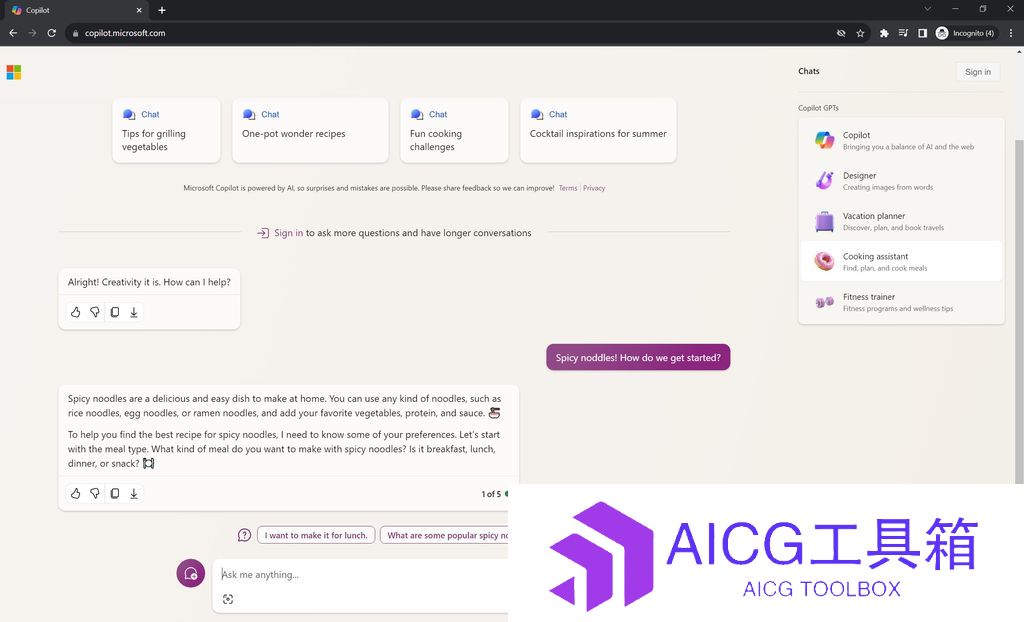Open the Fun cooking challenges chat card
Image resolution: width=1024 pixels, height=622 pixels.
(454, 131)
